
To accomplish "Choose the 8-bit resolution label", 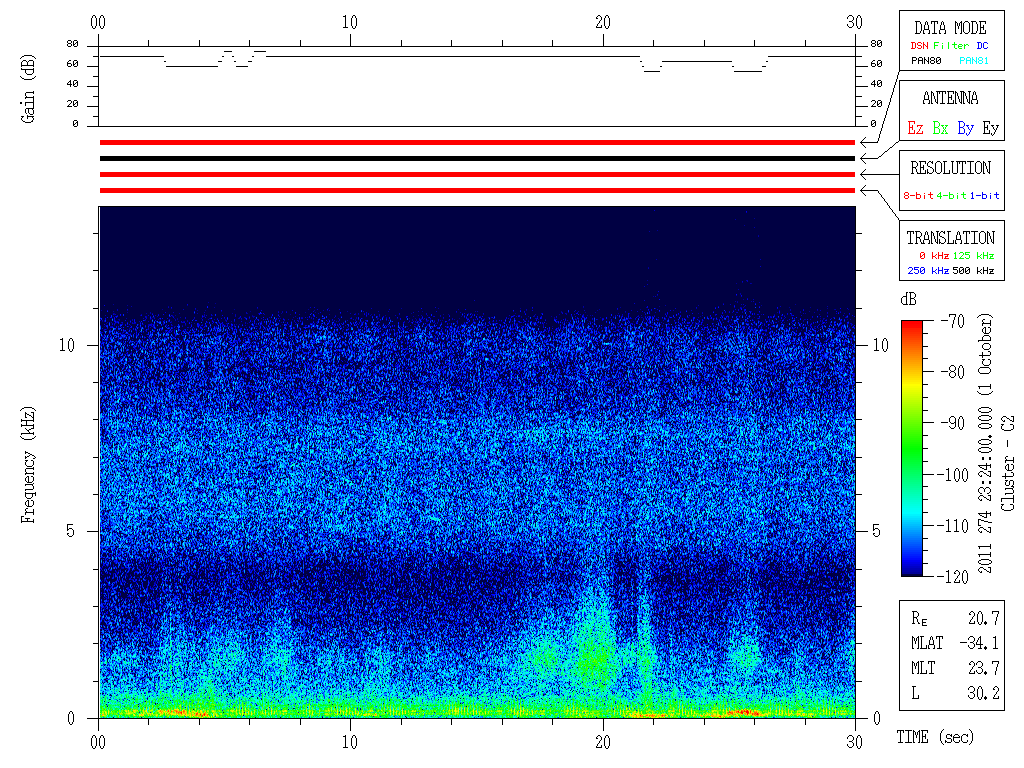I will [x=919, y=196].
